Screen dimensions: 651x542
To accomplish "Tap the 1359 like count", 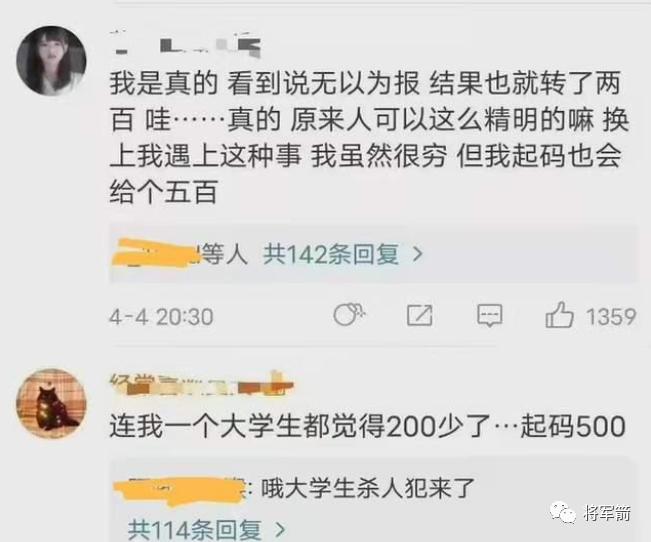I will (611, 316).
